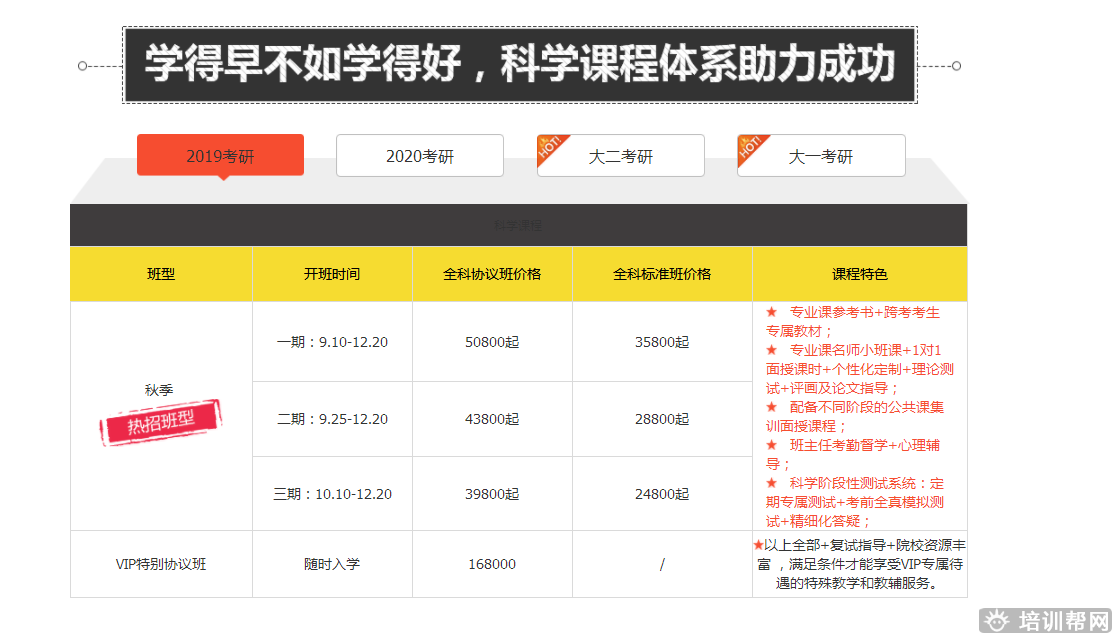Viewport: 1117px width, 638px height.
Task: Click the 课程特色 column header
Action: [859, 274]
